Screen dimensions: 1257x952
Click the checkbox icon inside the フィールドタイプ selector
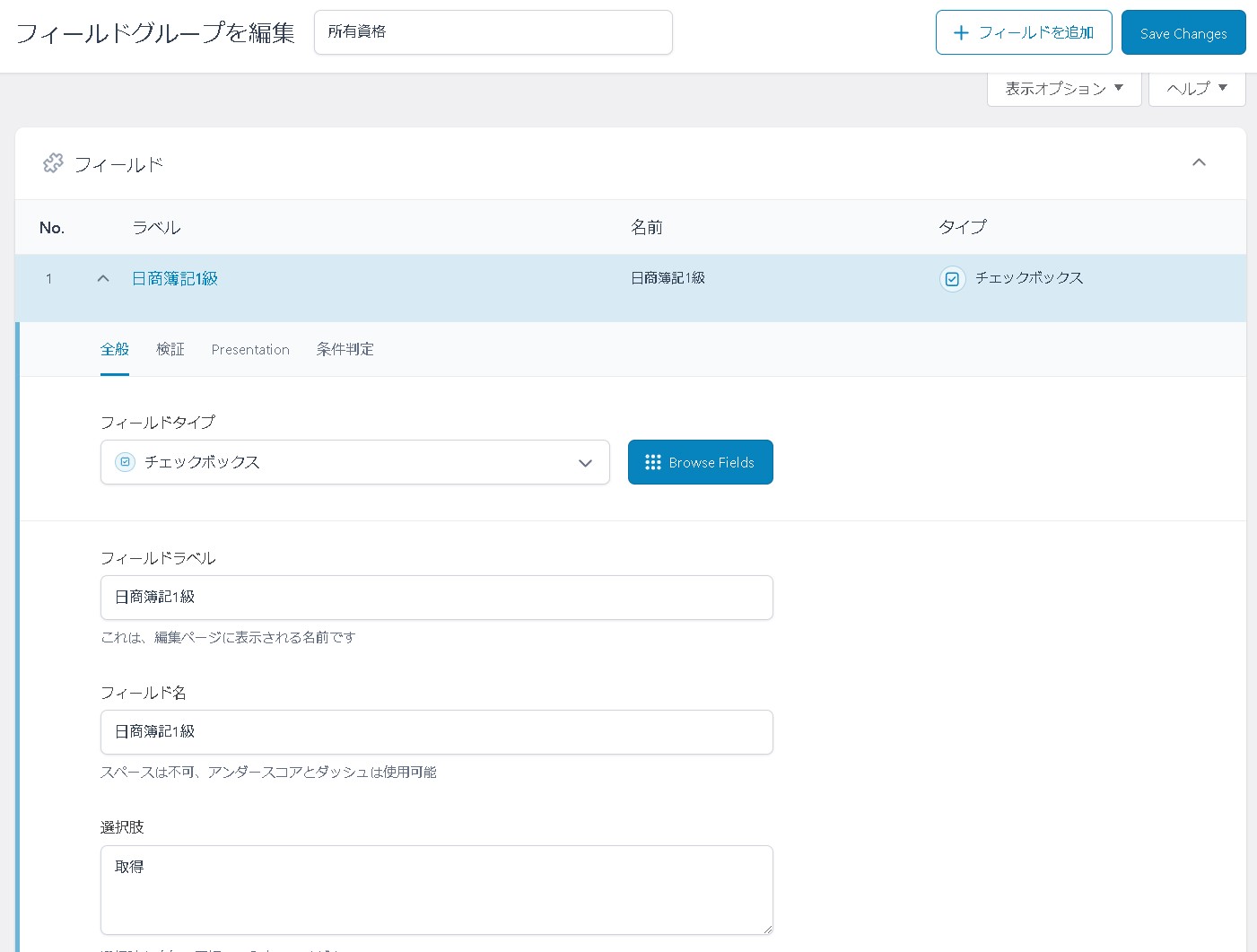pos(125,461)
